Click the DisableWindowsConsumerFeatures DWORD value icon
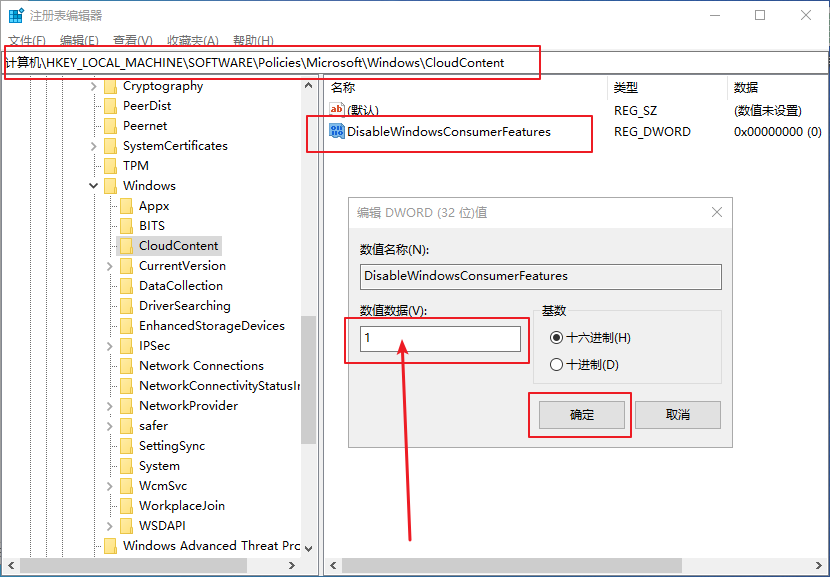The height and width of the screenshot is (577, 830). coord(337,131)
